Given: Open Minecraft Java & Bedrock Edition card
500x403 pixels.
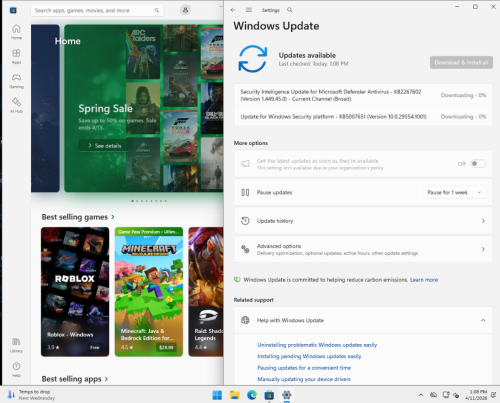Looking at the screenshot, I should (149, 292).
